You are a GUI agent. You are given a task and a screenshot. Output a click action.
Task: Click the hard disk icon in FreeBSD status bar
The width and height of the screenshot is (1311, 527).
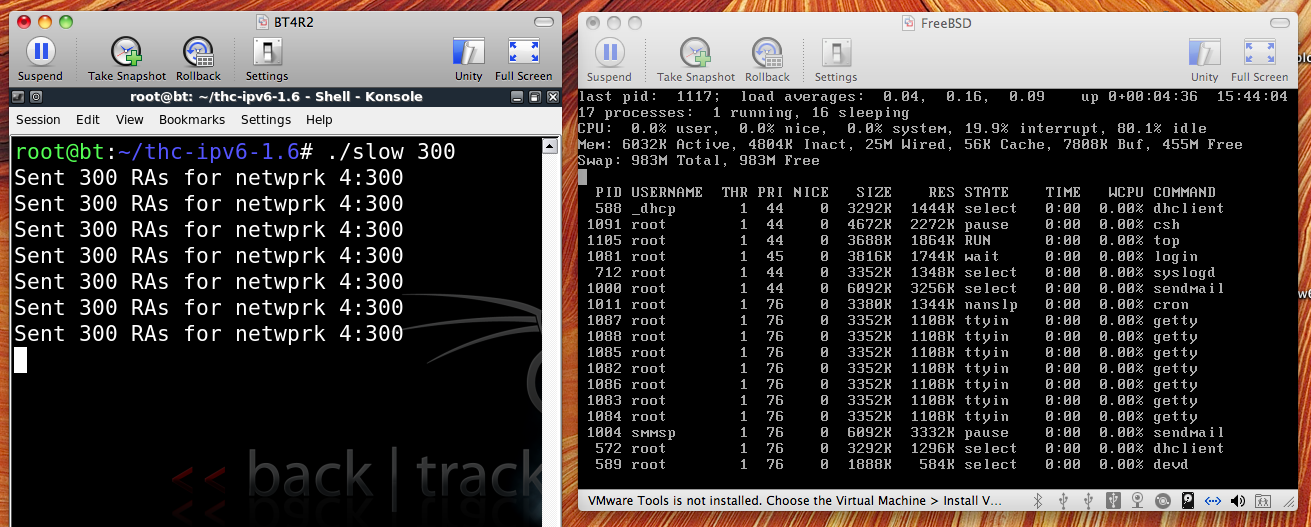(1188, 500)
